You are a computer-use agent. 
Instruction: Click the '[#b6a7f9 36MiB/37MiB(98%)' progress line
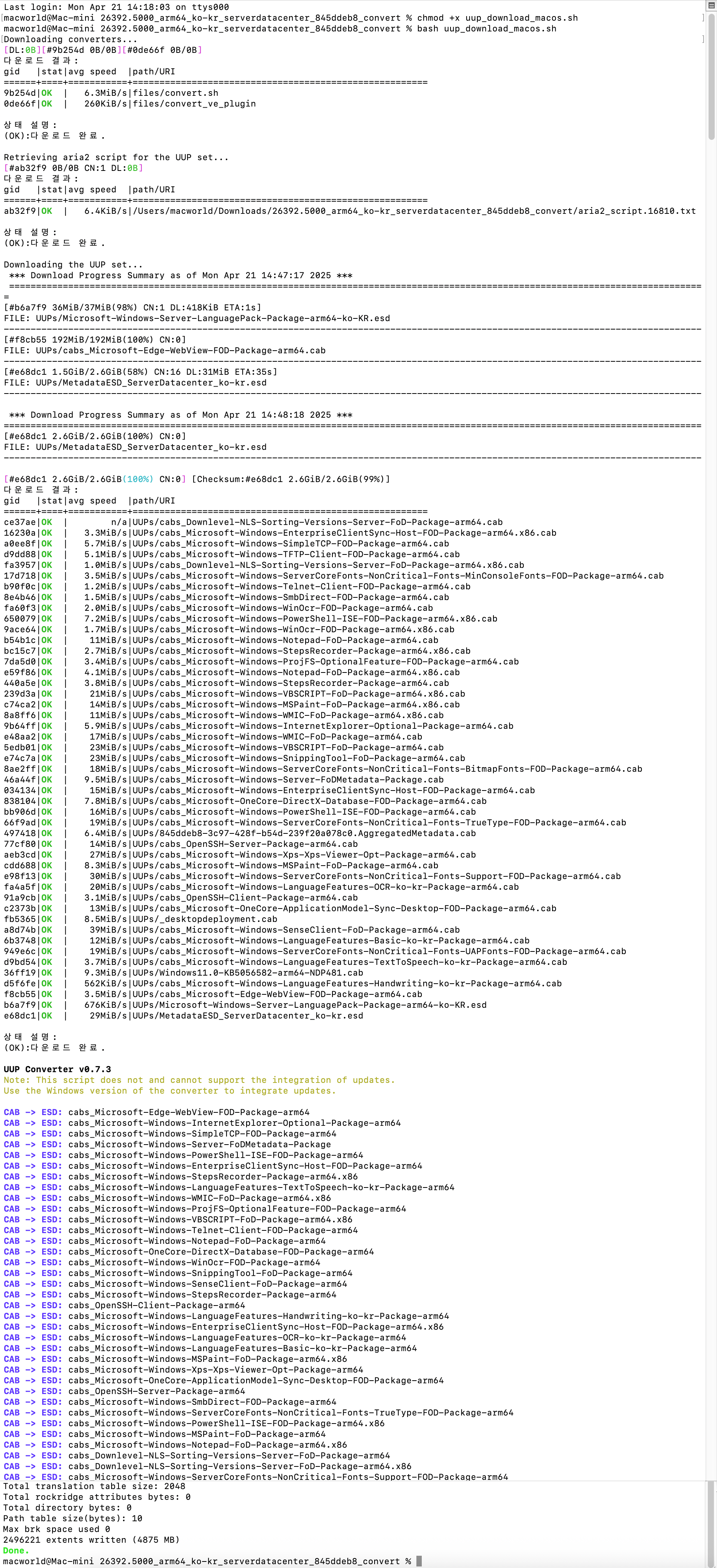click(x=132, y=307)
